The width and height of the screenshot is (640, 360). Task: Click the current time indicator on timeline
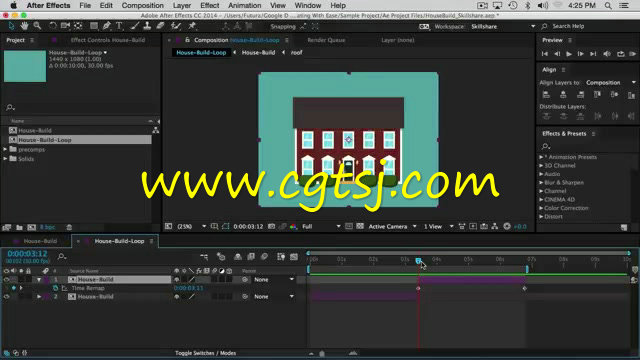point(418,261)
